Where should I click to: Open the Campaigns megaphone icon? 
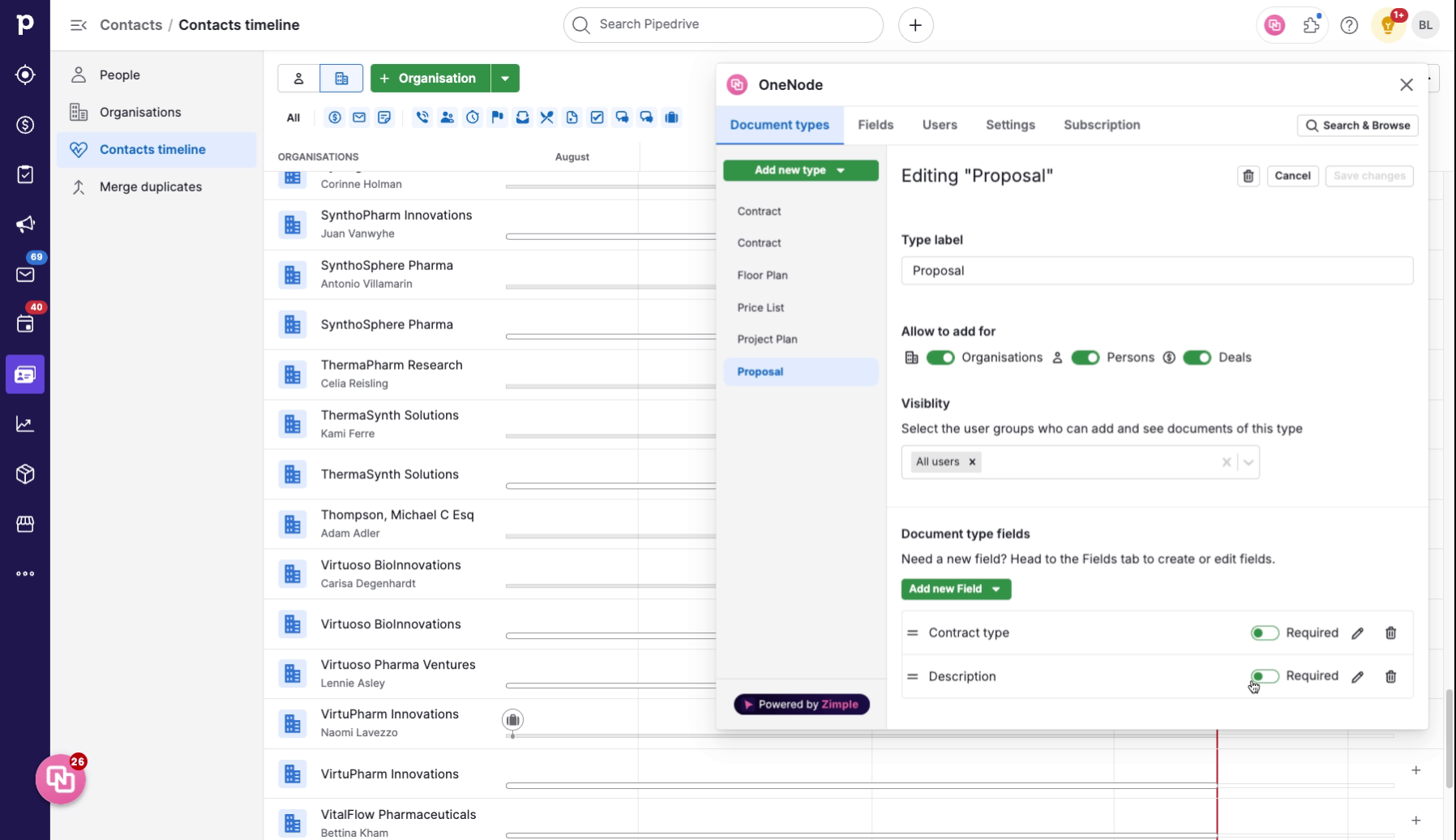click(25, 225)
